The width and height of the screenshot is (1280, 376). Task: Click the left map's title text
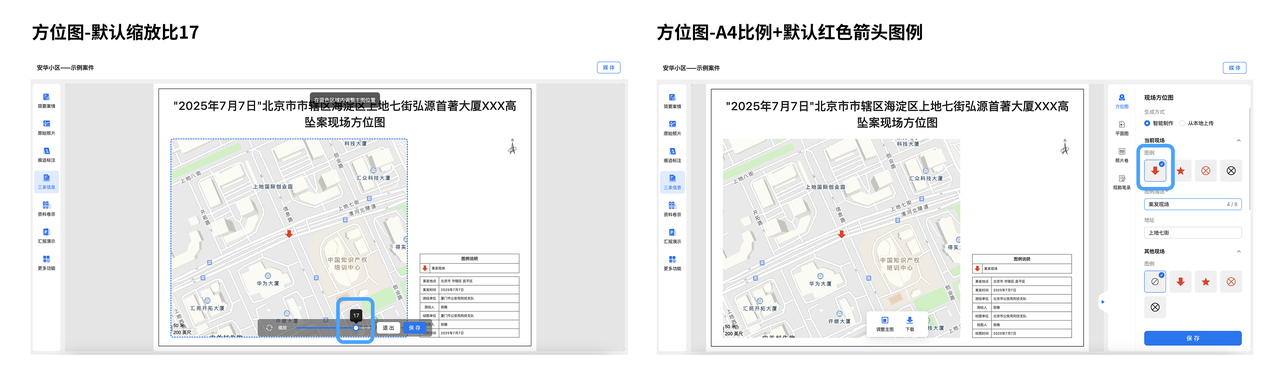[x=345, y=113]
